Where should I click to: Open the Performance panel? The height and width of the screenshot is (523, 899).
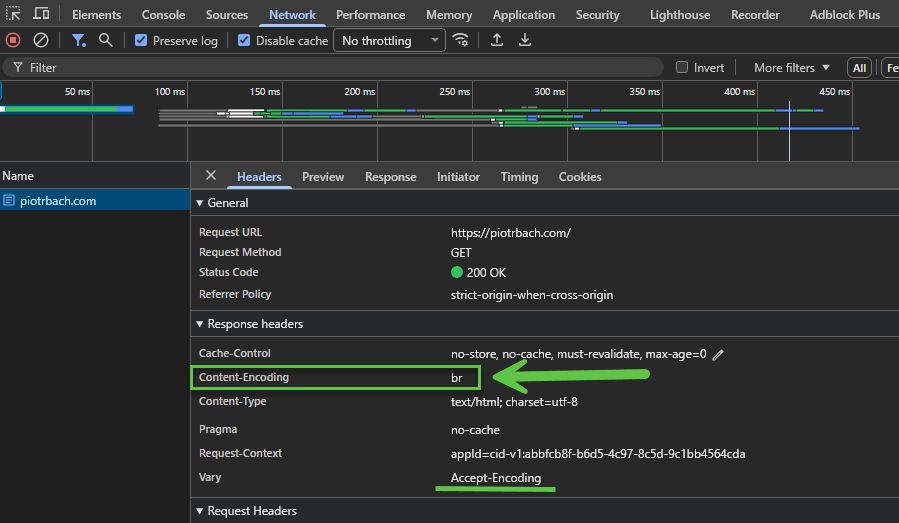[x=370, y=14]
